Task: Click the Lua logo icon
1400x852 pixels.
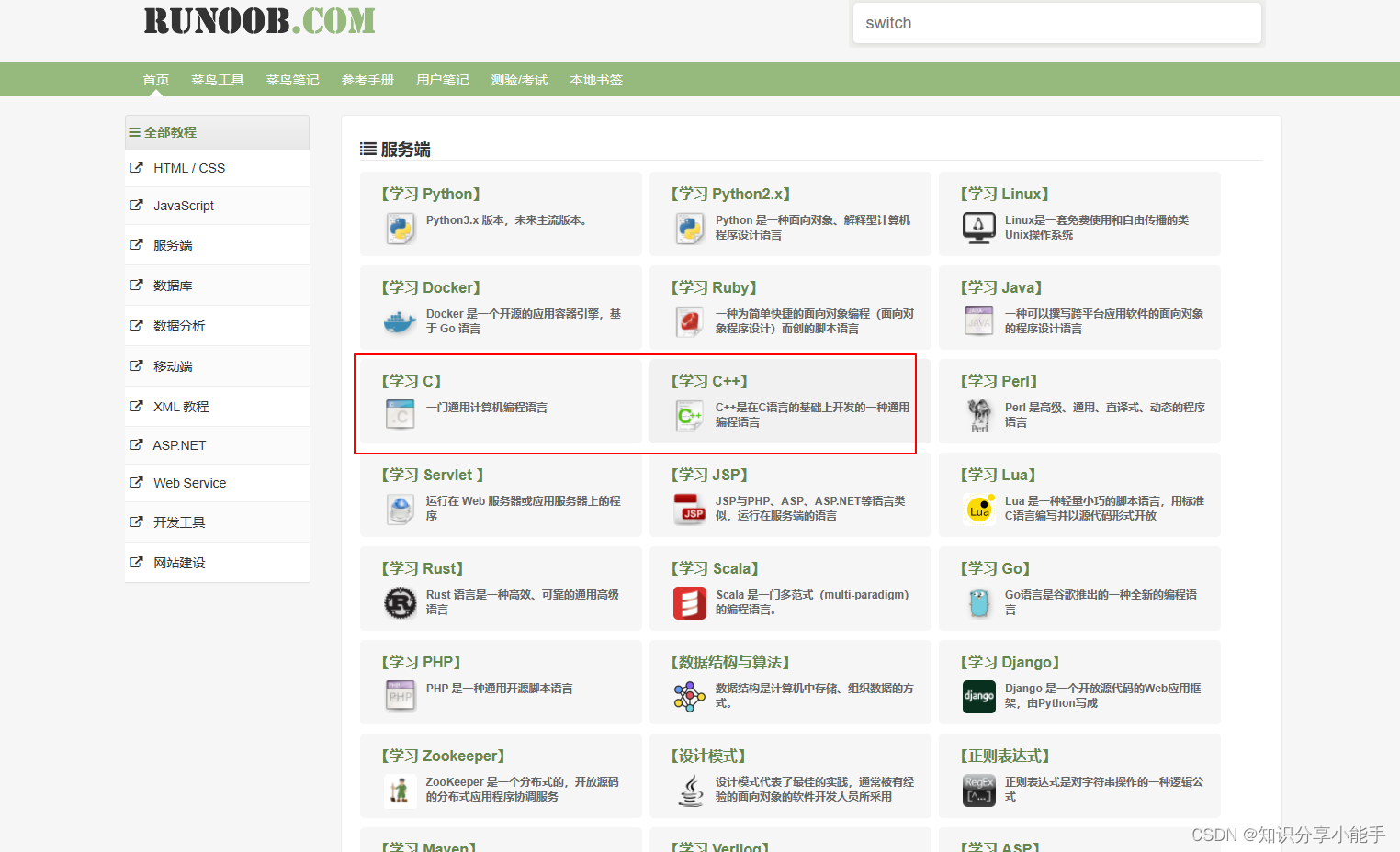Action: (x=979, y=509)
